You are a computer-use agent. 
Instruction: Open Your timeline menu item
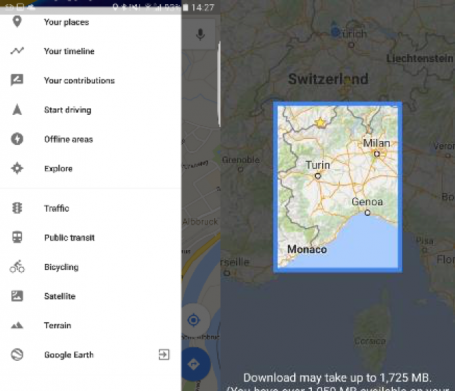coord(90,51)
